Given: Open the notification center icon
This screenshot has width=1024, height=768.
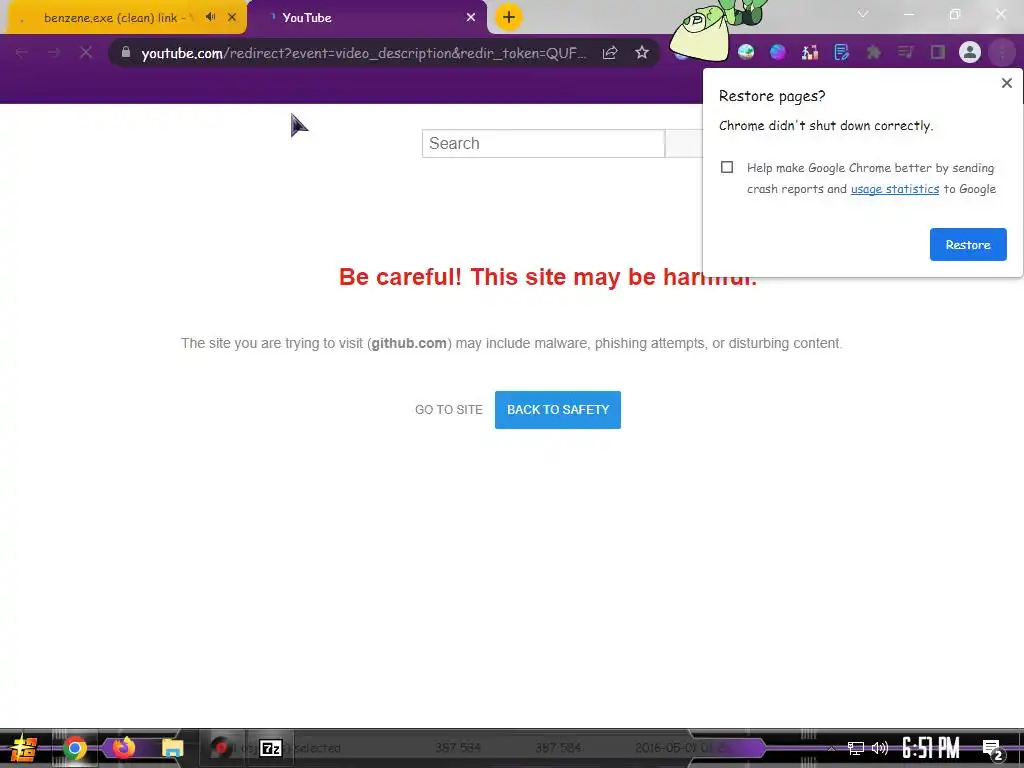Looking at the screenshot, I should pyautogui.click(x=992, y=749).
